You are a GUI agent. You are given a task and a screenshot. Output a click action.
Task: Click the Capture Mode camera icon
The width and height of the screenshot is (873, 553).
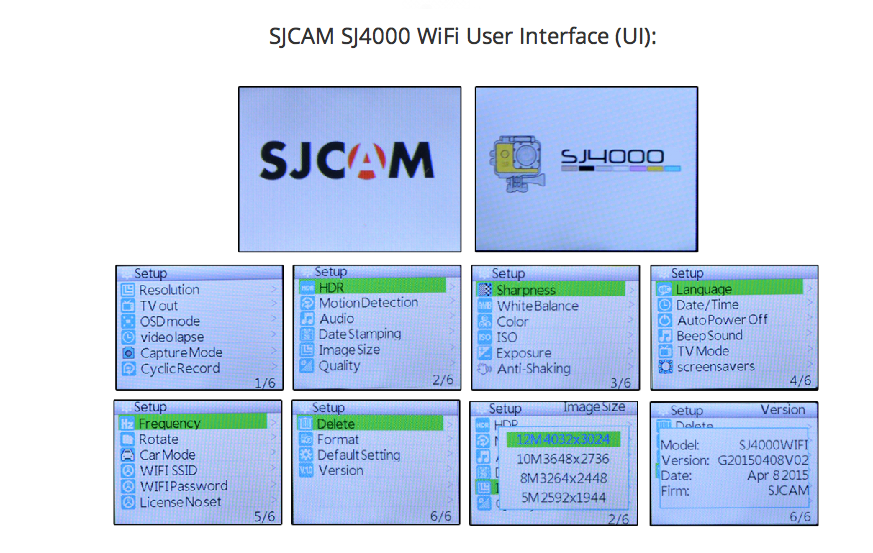(x=128, y=353)
